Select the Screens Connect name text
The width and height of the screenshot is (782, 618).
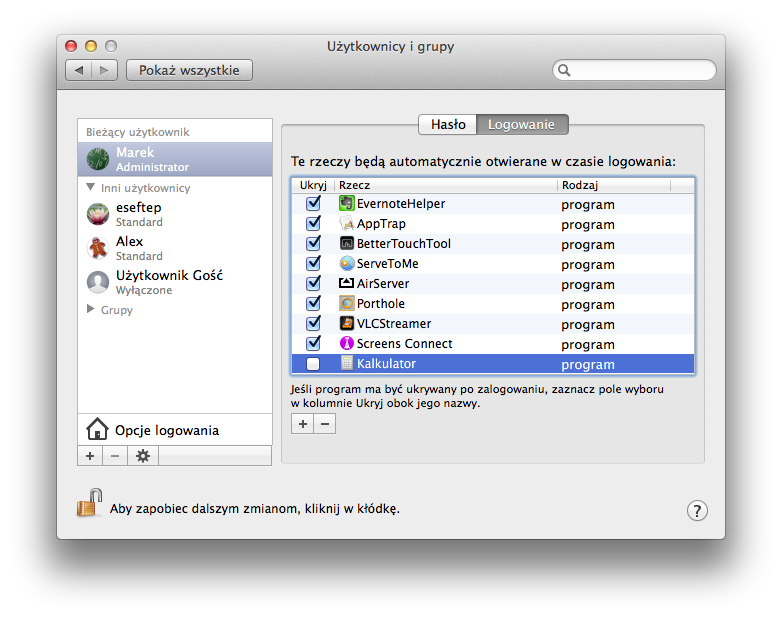tap(404, 343)
